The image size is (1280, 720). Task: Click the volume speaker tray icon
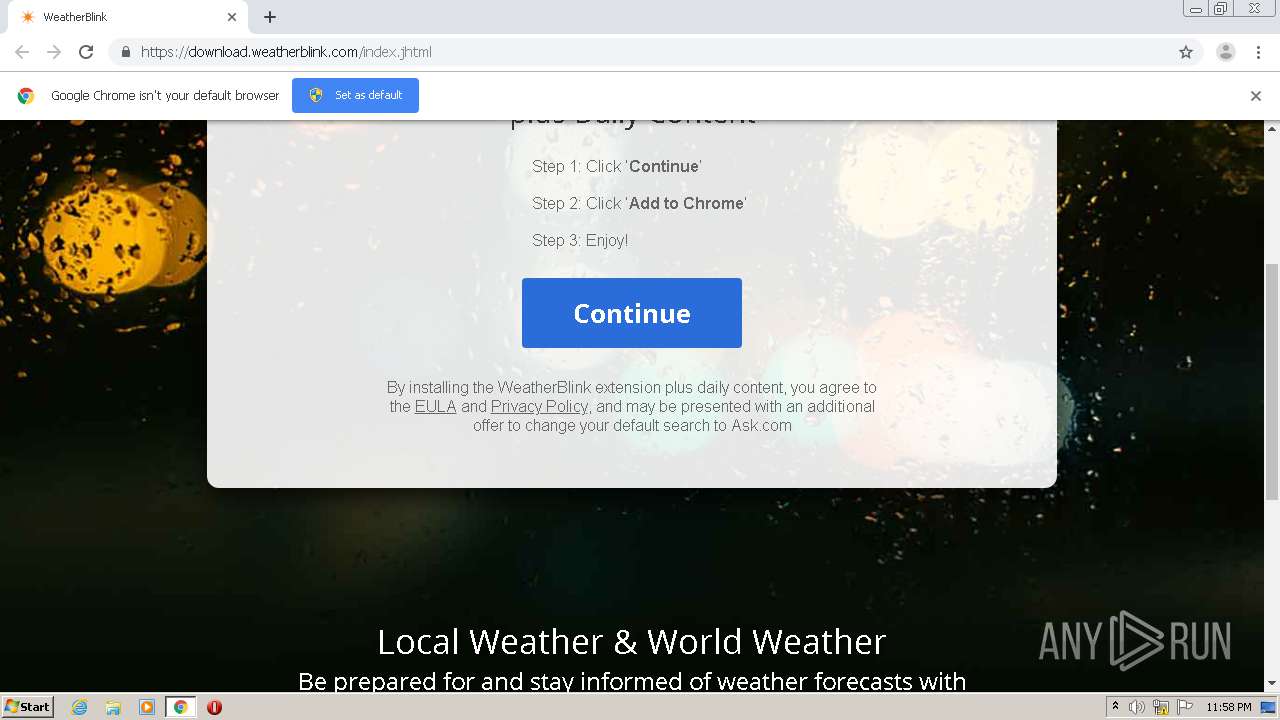point(1137,707)
